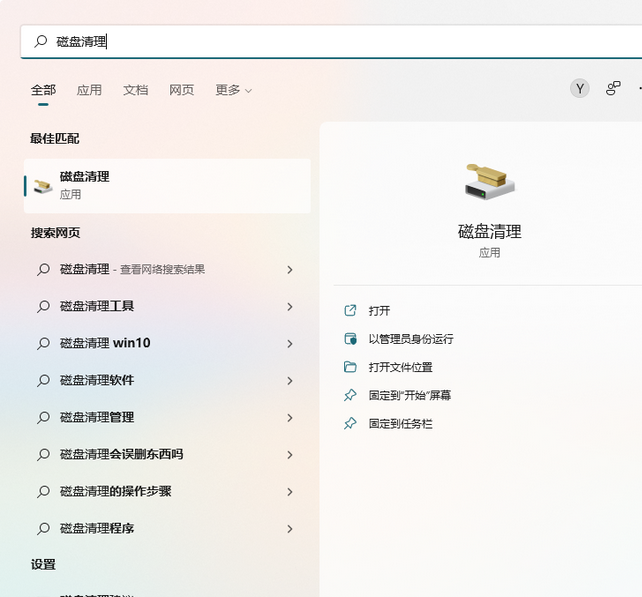The image size is (642, 597).
Task: Click search icon next to 磁盘清理会误删东西吗
Action: tap(43, 455)
